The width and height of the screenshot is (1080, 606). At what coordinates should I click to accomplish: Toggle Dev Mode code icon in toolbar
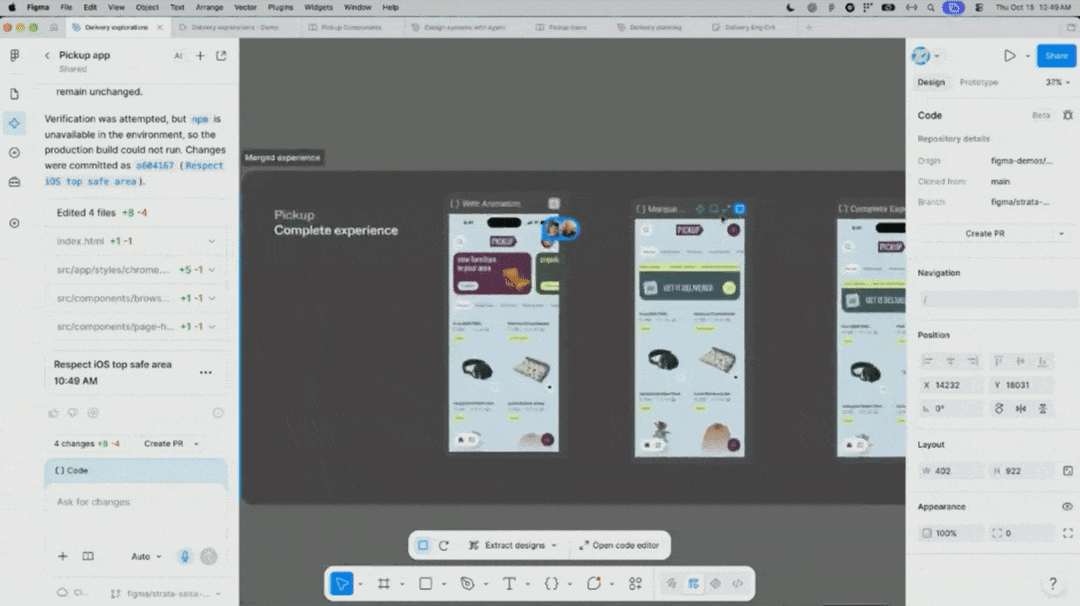pyautogui.click(x=738, y=584)
